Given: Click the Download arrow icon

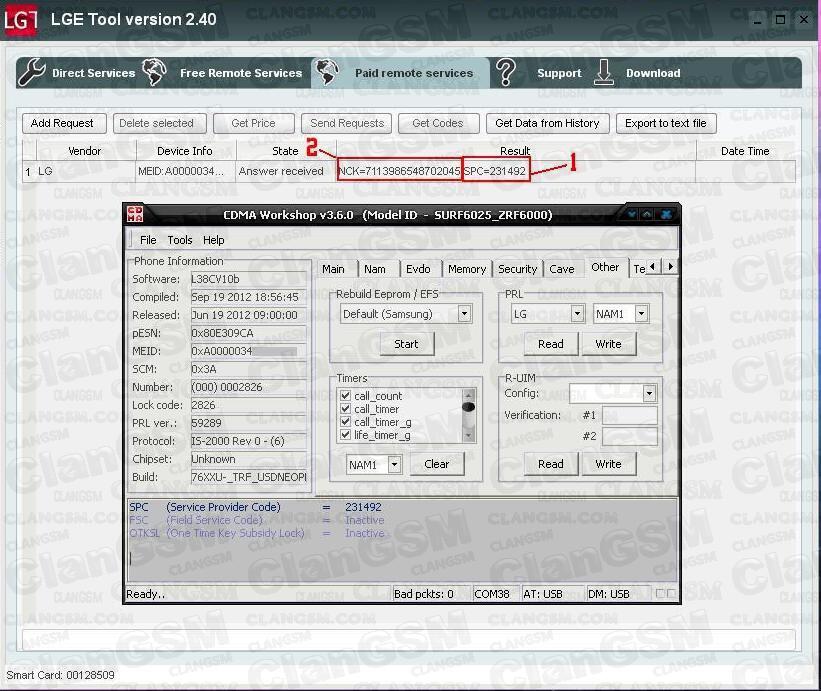Looking at the screenshot, I should pos(604,72).
